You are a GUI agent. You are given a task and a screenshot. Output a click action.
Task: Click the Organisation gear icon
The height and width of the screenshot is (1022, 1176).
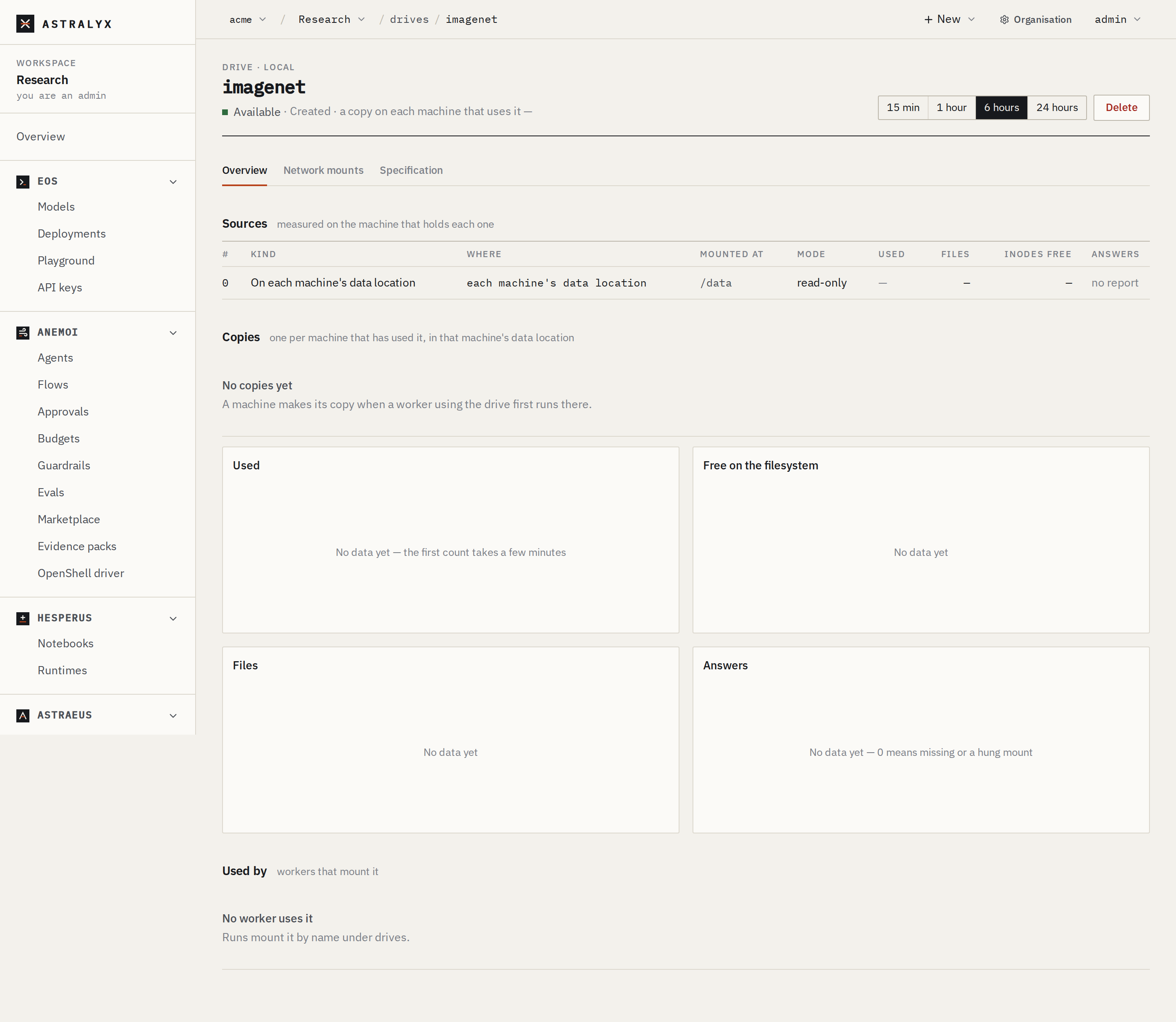pos(1004,20)
